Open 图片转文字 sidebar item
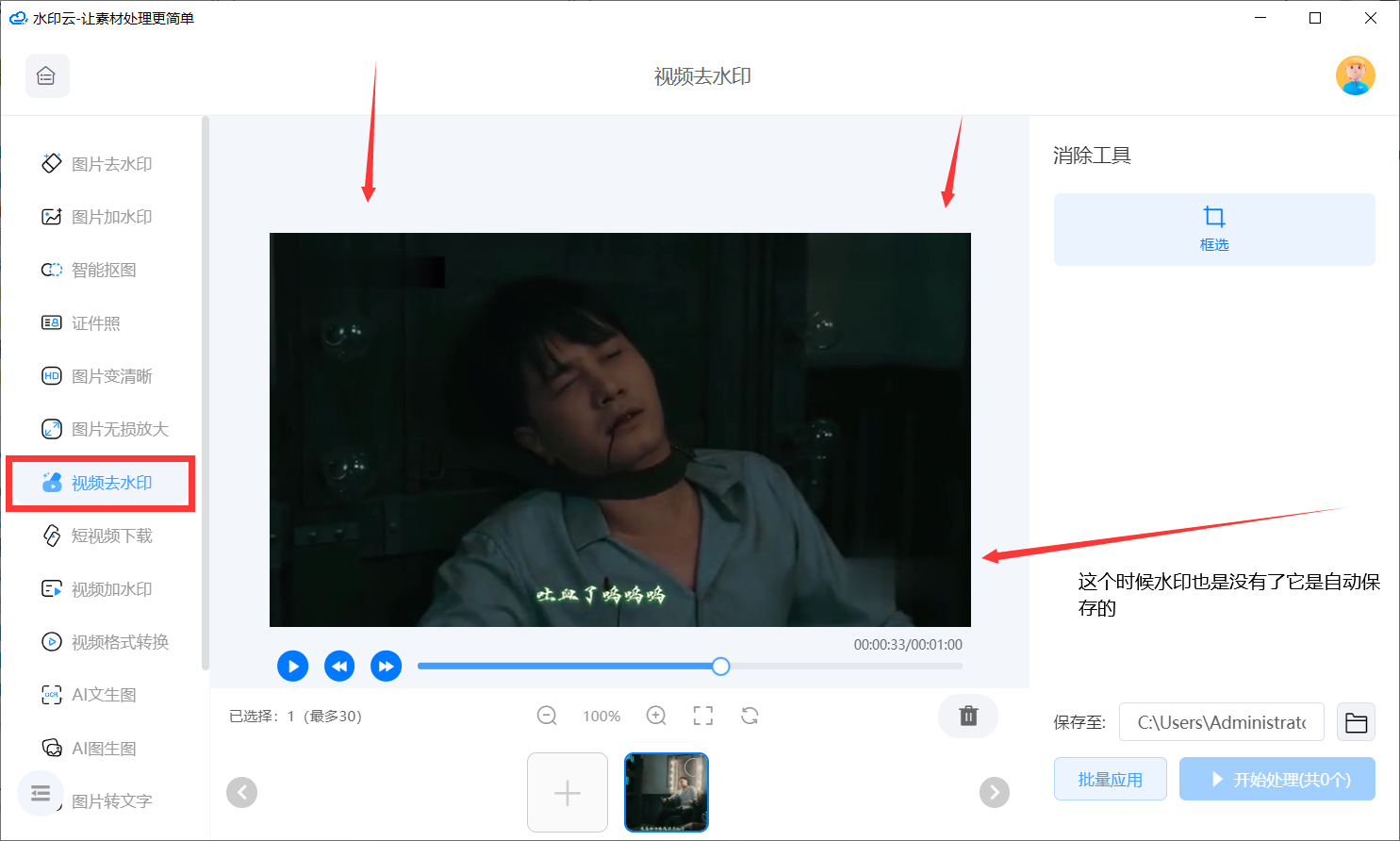The image size is (1400, 841). [x=111, y=801]
